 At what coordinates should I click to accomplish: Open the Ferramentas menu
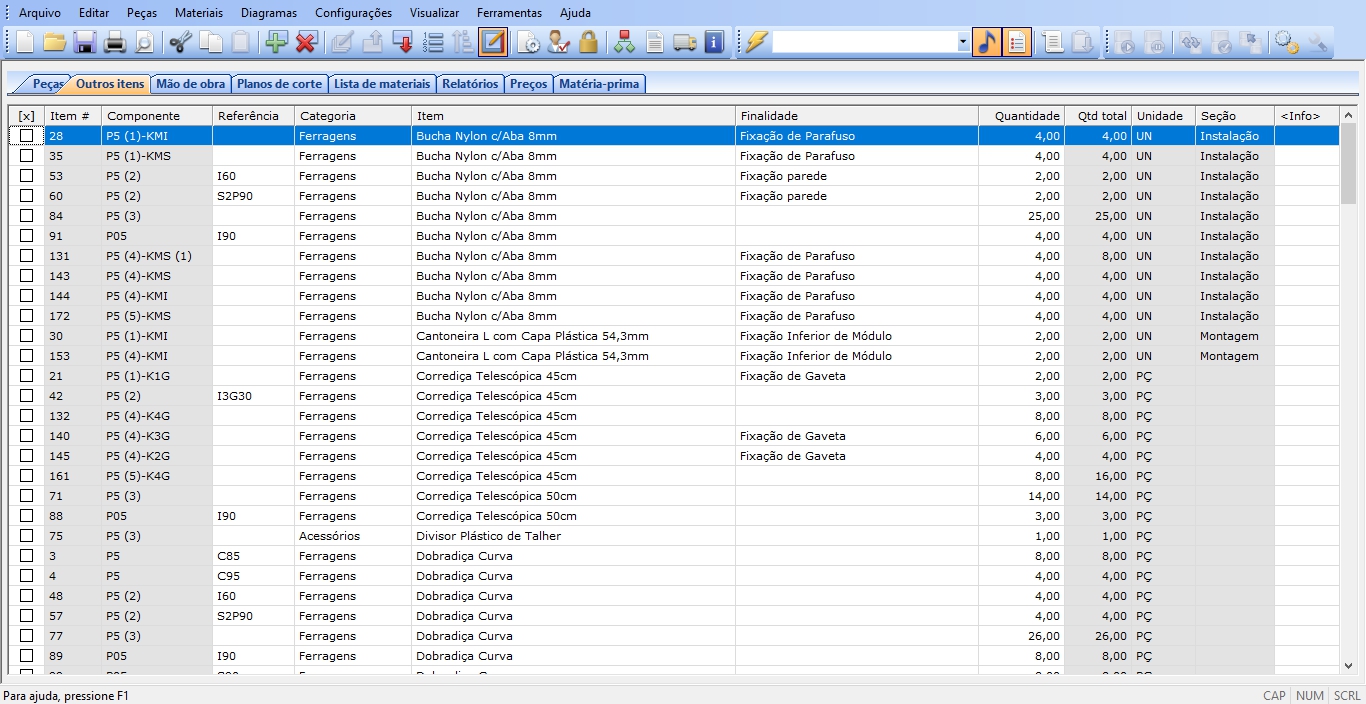coord(509,13)
